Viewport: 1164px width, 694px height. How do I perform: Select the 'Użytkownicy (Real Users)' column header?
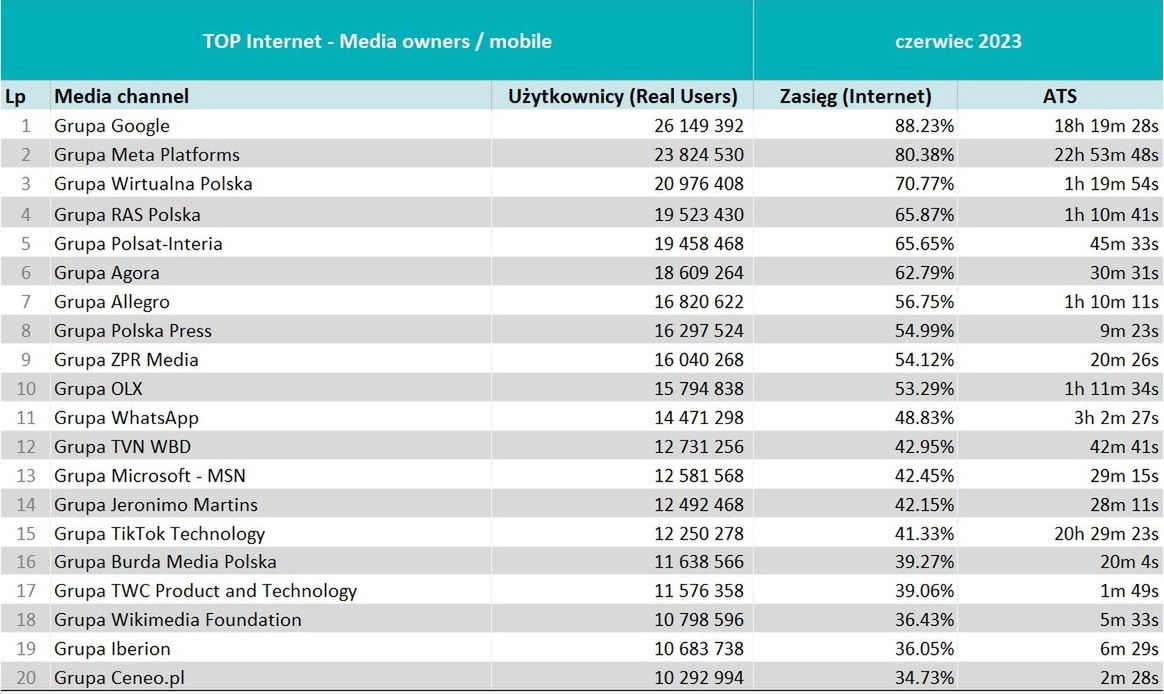(x=623, y=96)
